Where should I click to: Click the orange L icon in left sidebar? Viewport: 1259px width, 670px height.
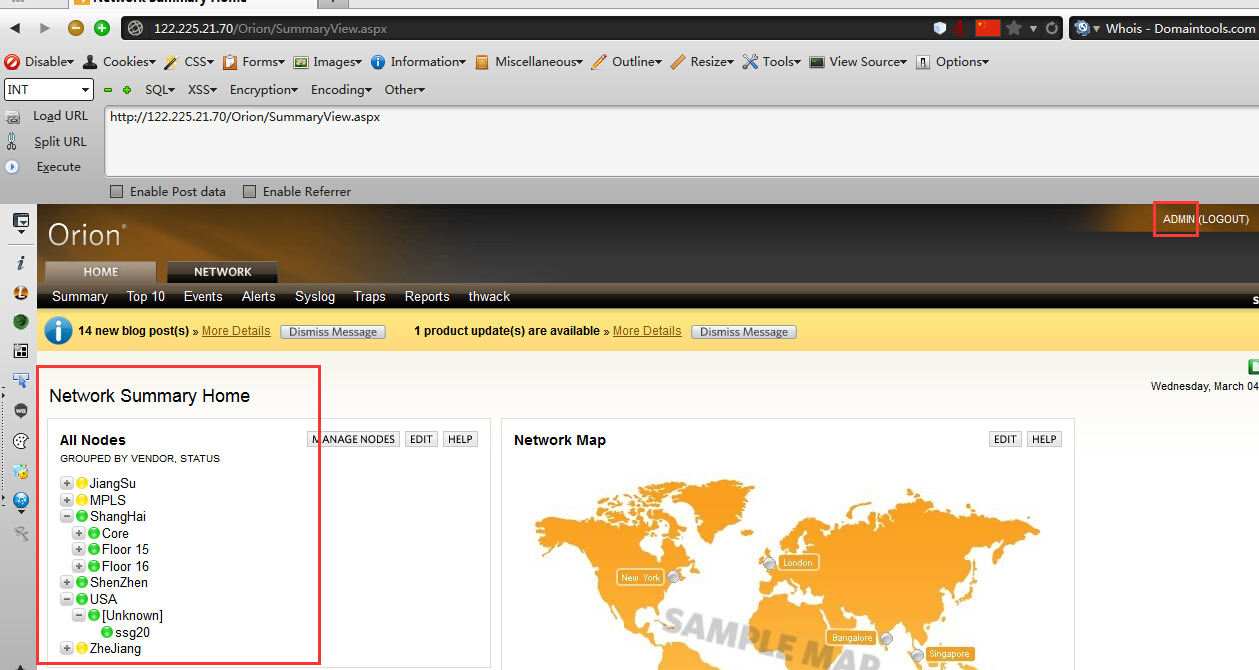point(21,292)
